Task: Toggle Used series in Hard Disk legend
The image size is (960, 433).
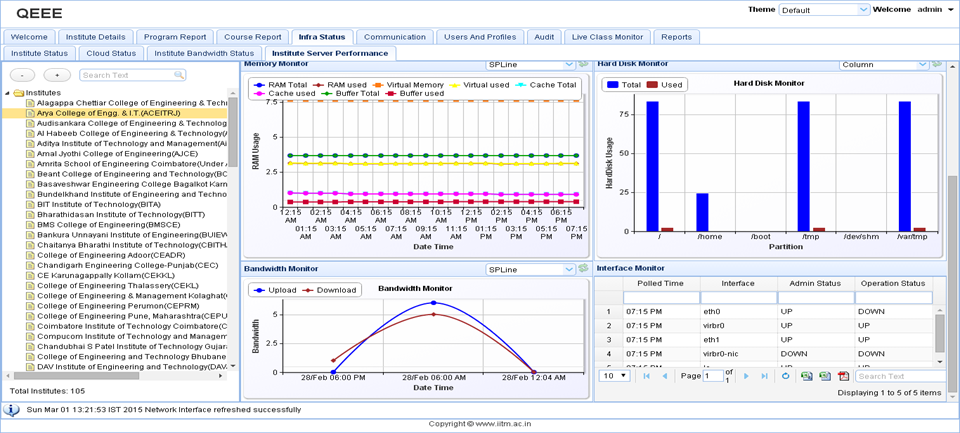Action: tap(664, 85)
